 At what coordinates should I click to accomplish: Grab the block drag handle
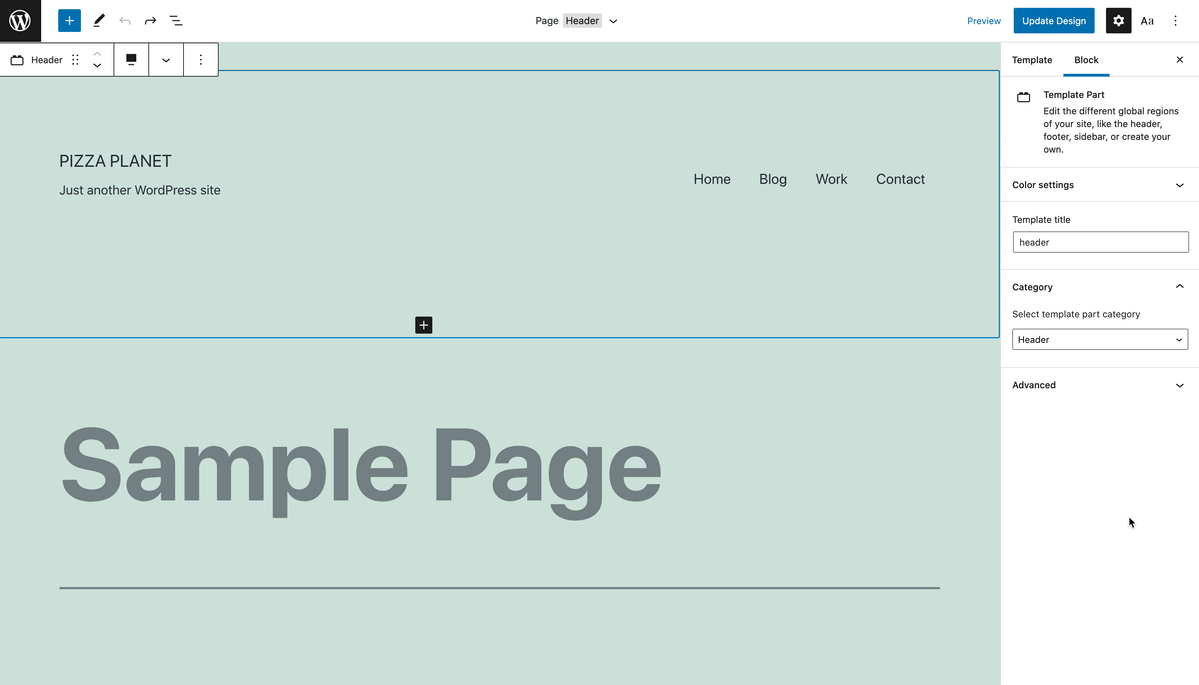75,60
